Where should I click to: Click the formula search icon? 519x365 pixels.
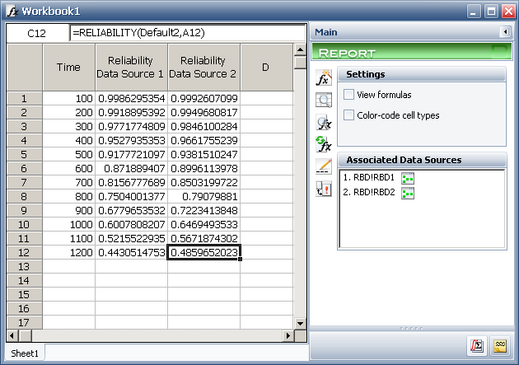(x=324, y=123)
